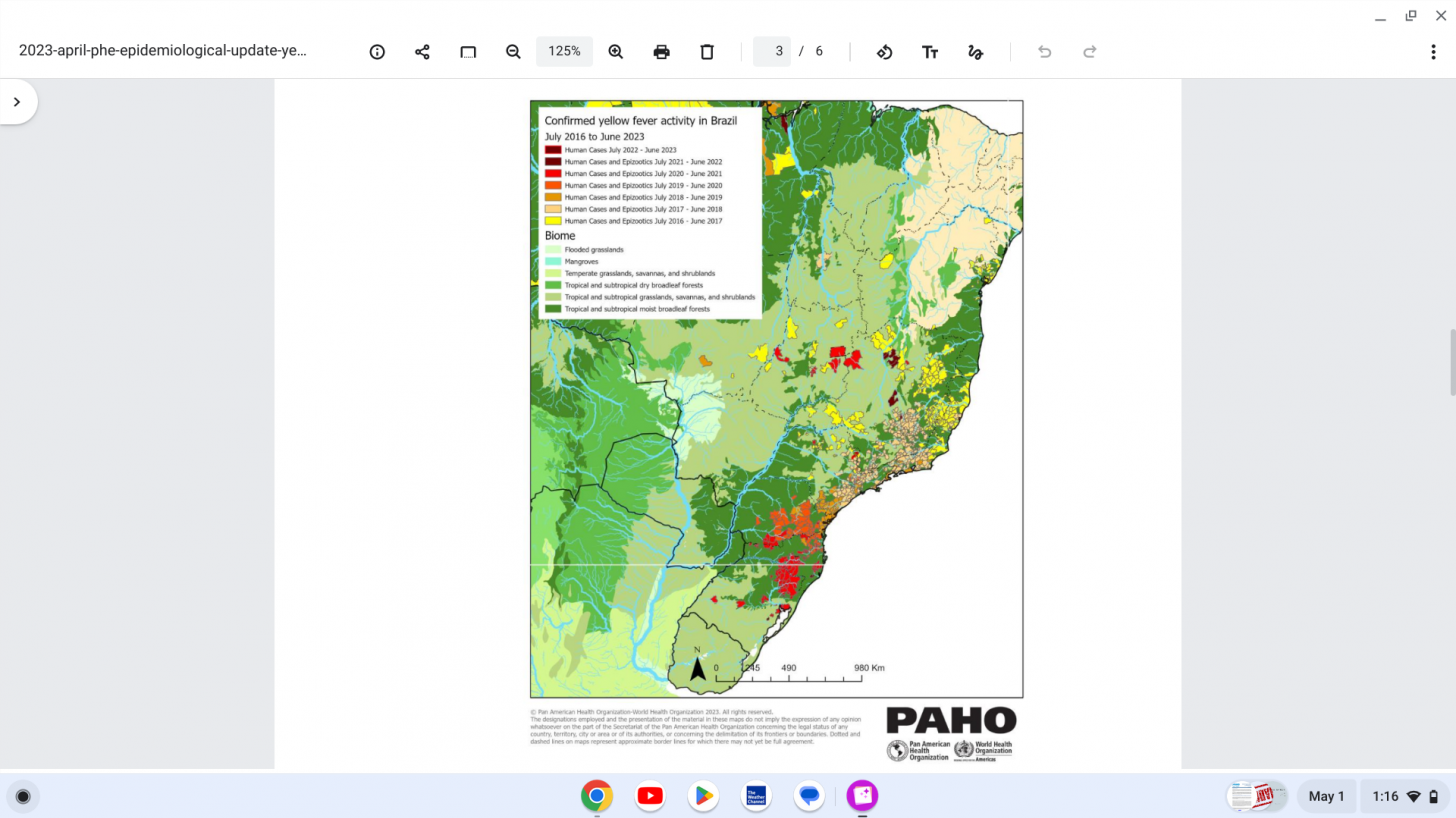Viewport: 1456px width, 818px height.
Task: Select the freehand draw tool icon
Action: pos(975,52)
